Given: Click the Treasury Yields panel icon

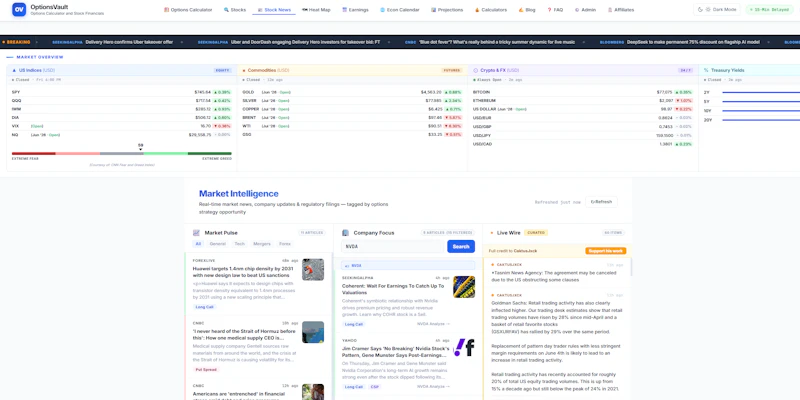Looking at the screenshot, I should coord(706,70).
